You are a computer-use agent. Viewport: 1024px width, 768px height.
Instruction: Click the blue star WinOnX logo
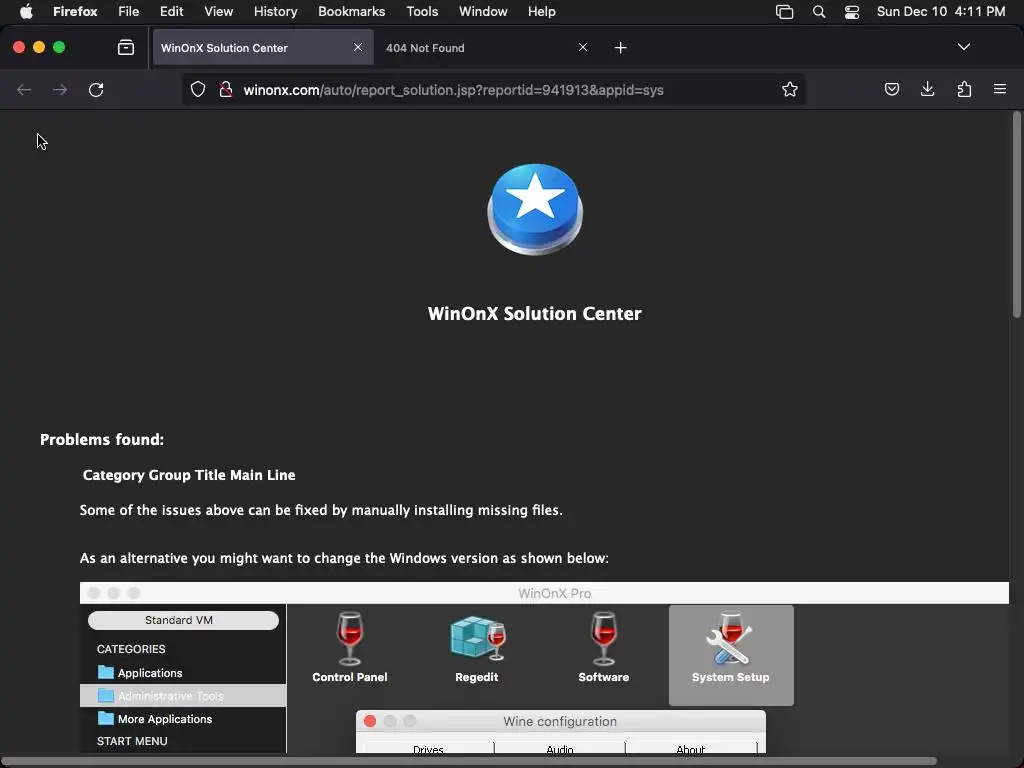coord(535,209)
